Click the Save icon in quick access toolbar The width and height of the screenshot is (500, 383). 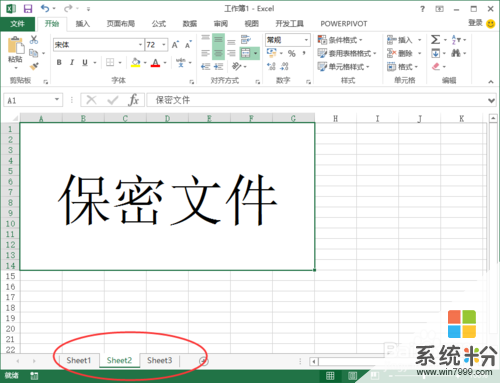(x=28, y=8)
